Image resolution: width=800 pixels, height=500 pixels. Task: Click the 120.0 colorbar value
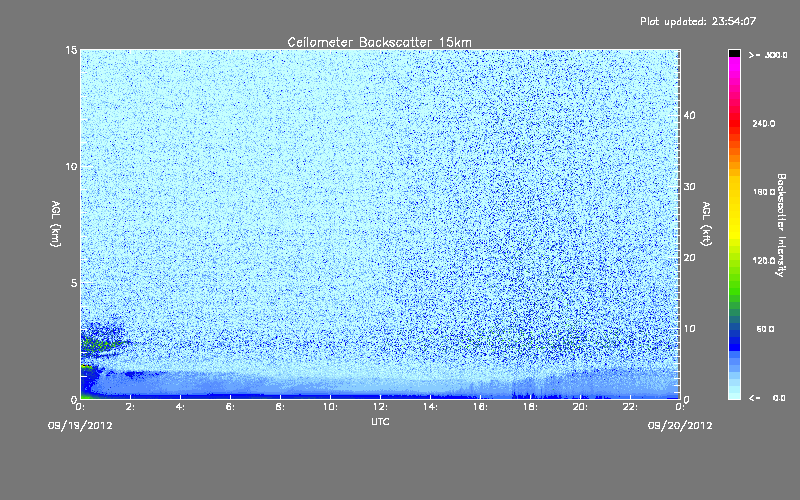764,261
